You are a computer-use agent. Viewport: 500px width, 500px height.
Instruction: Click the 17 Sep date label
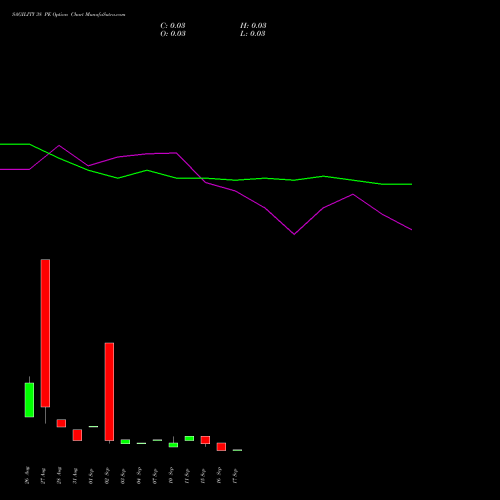(x=235, y=476)
